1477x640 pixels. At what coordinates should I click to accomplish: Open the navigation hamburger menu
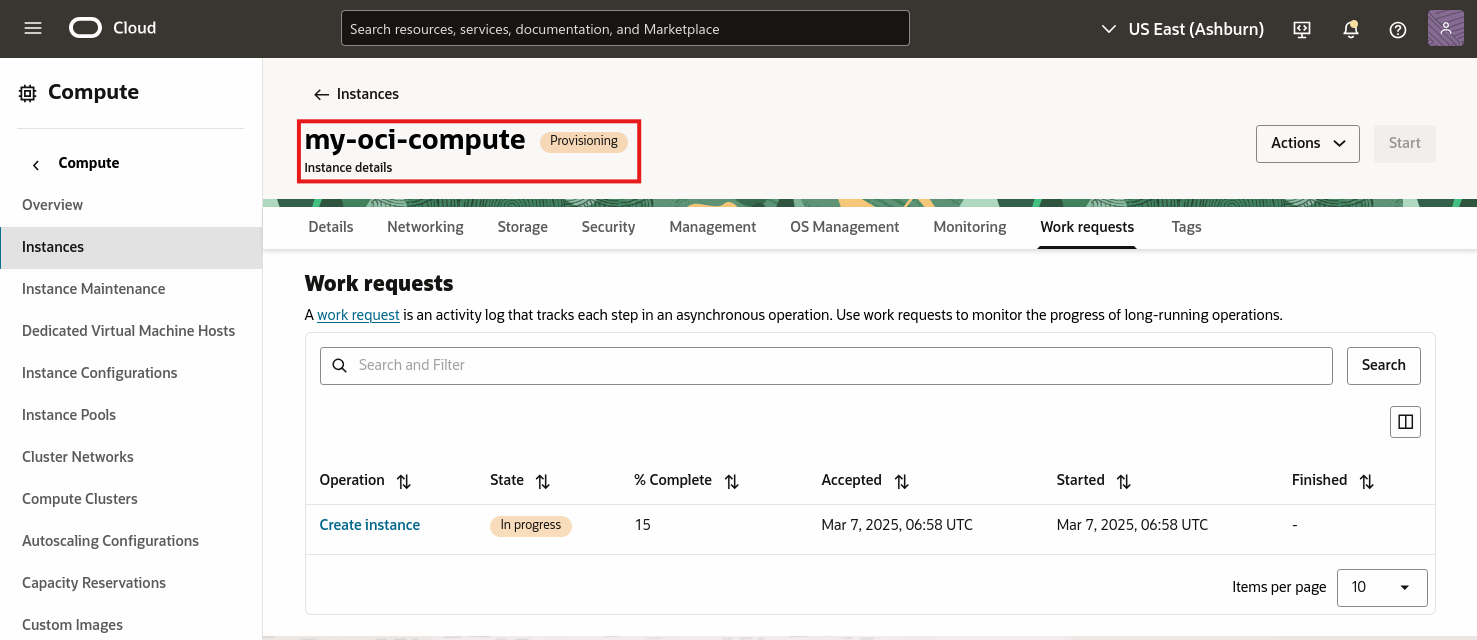pos(34,28)
